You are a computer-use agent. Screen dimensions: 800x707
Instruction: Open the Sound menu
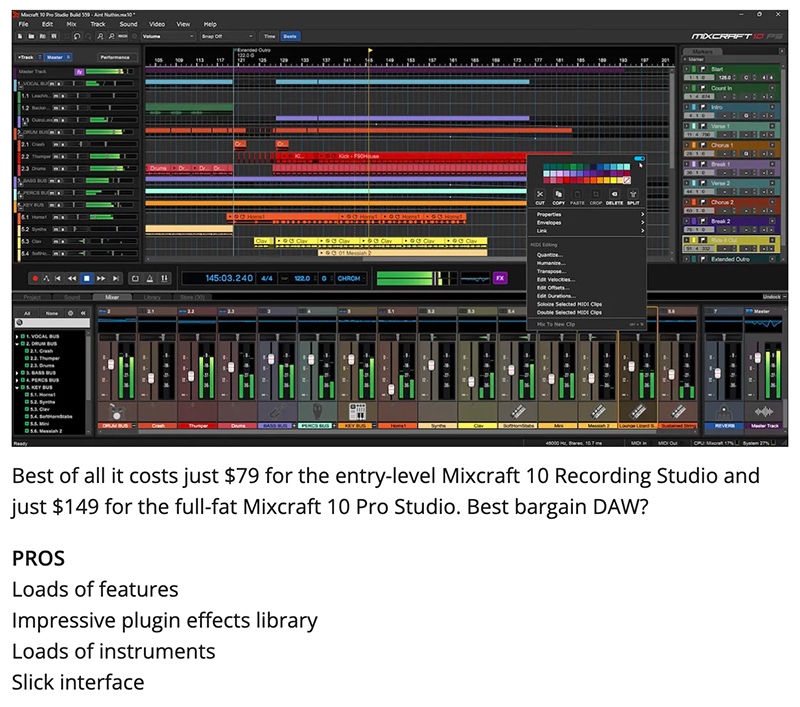pos(128,24)
